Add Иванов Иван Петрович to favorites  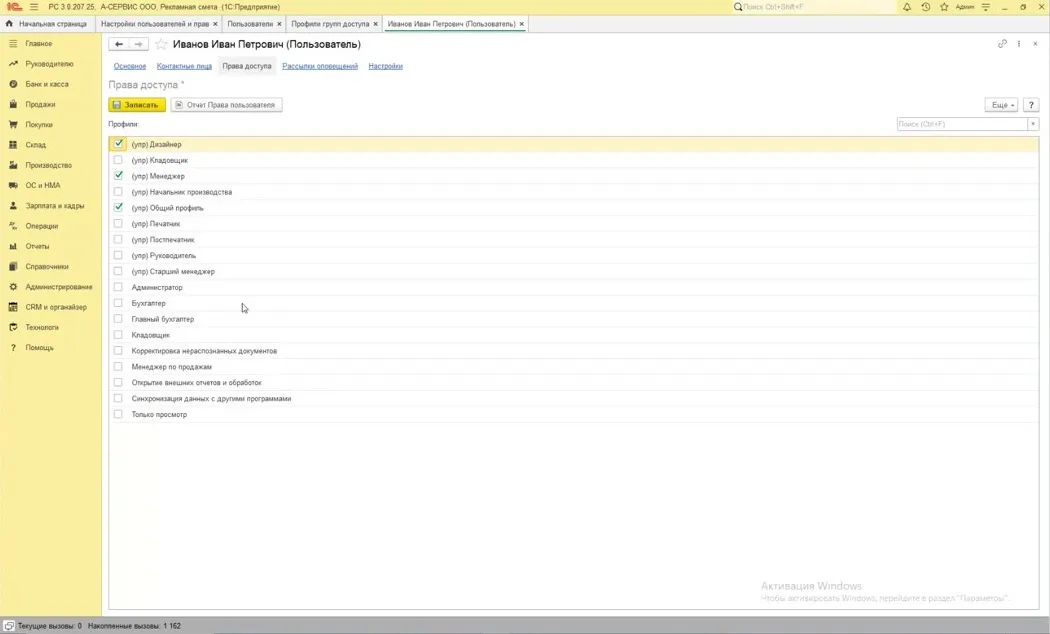[161, 44]
